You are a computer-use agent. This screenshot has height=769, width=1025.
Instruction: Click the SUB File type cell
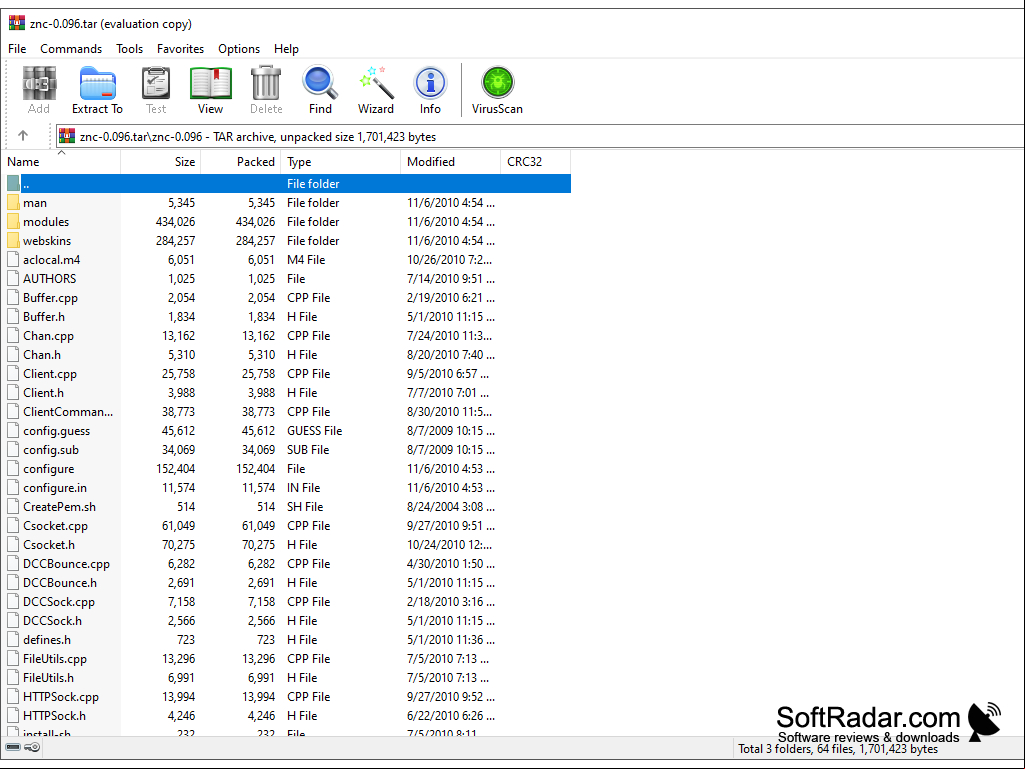click(308, 450)
